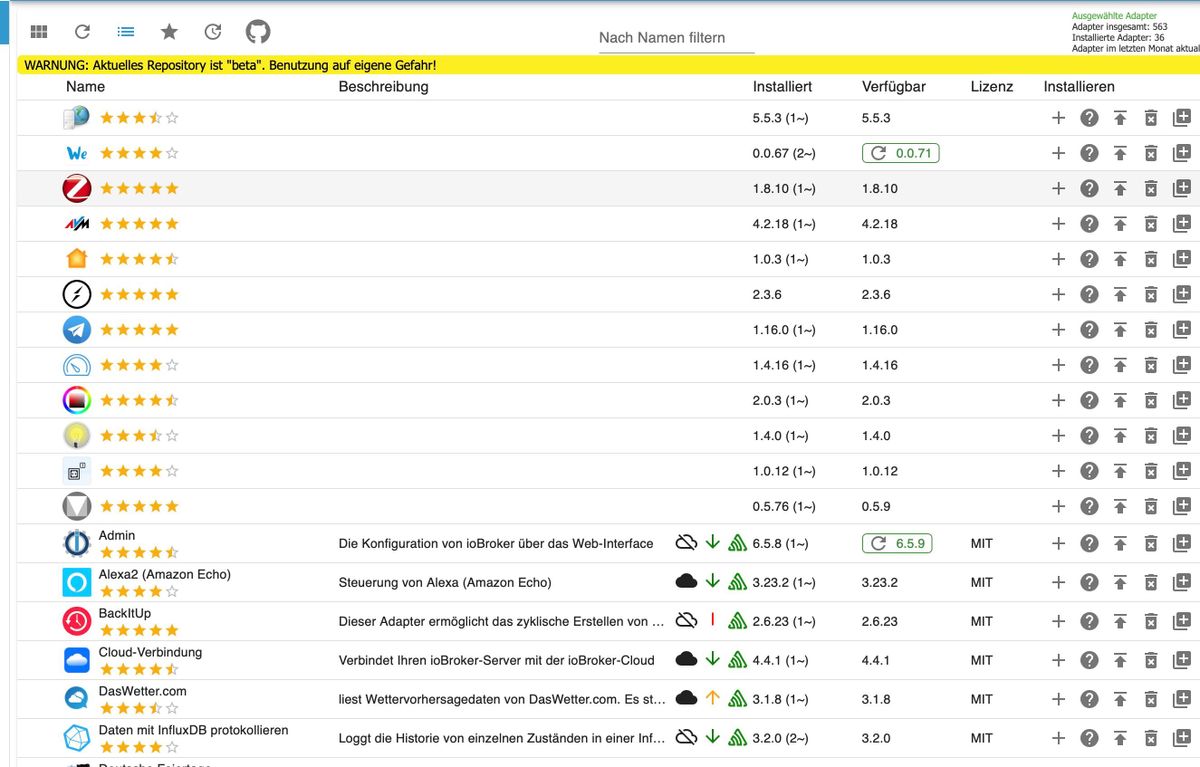Click the 'Daten mit InfluxDB protokollieren' name
Image resolution: width=1200 pixels, height=767 pixels.
[x=193, y=730]
